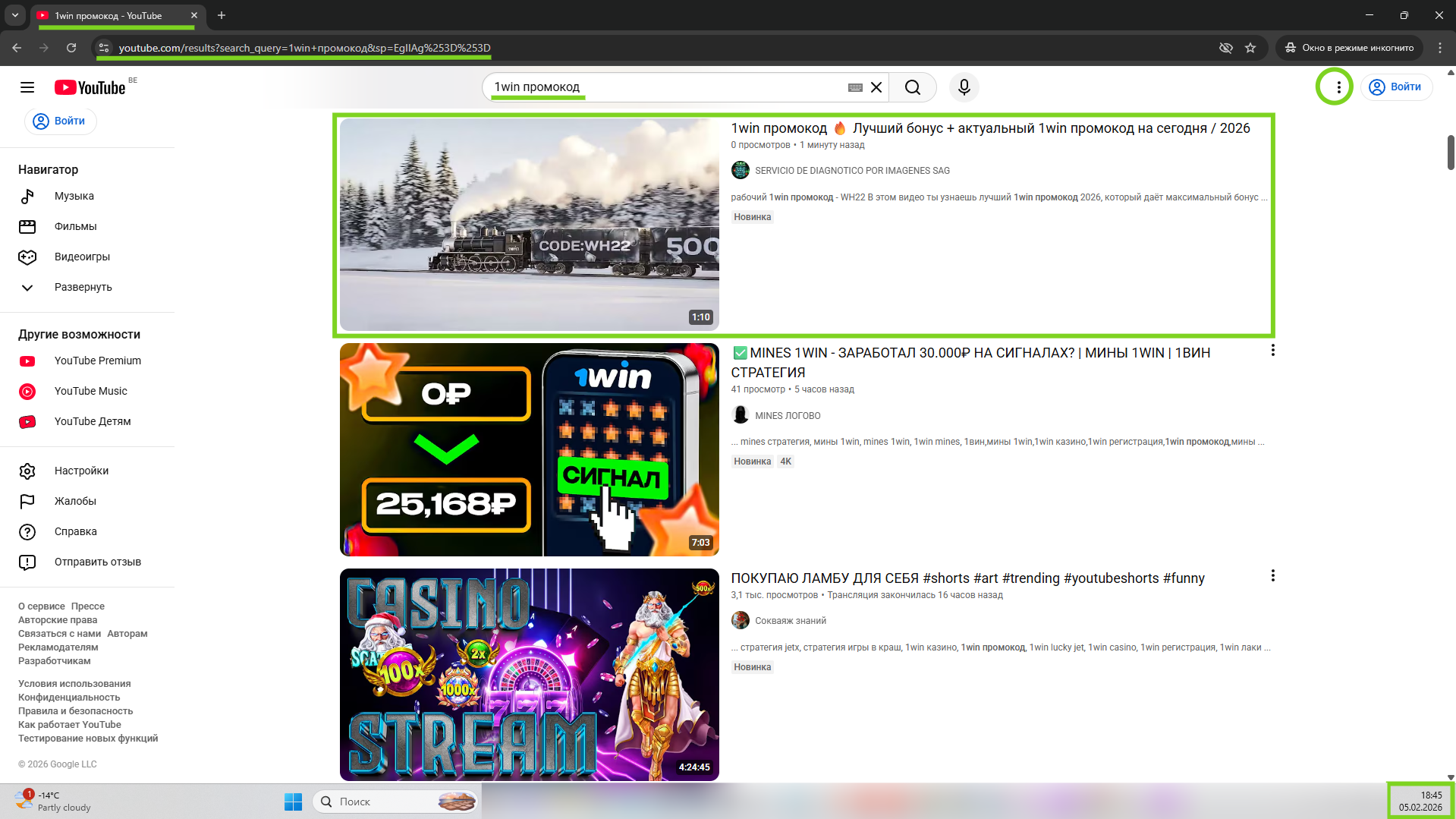
Task: Open the Конфиденциальность footer link
Action: pyautogui.click(x=69, y=698)
